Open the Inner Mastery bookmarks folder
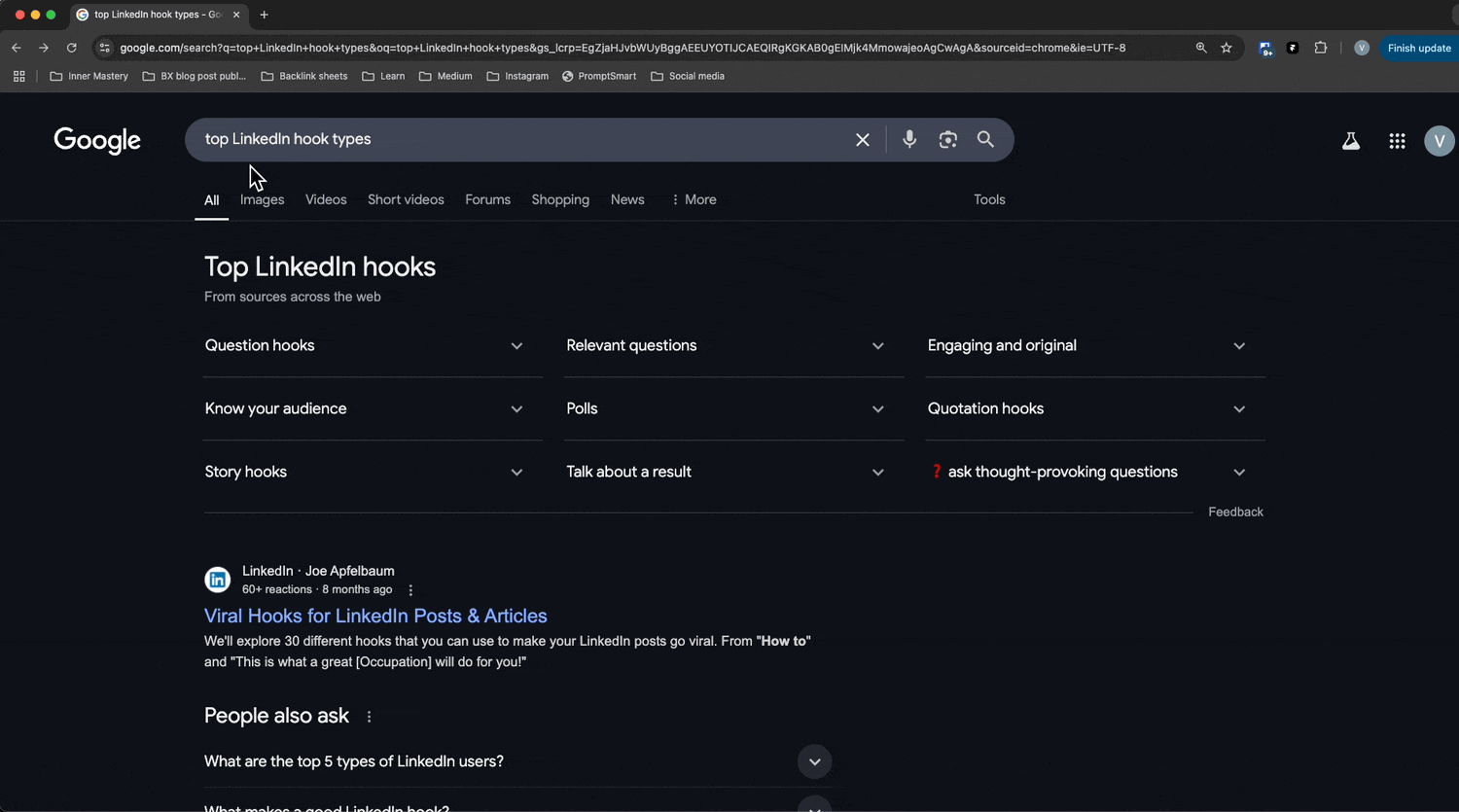 [x=89, y=76]
